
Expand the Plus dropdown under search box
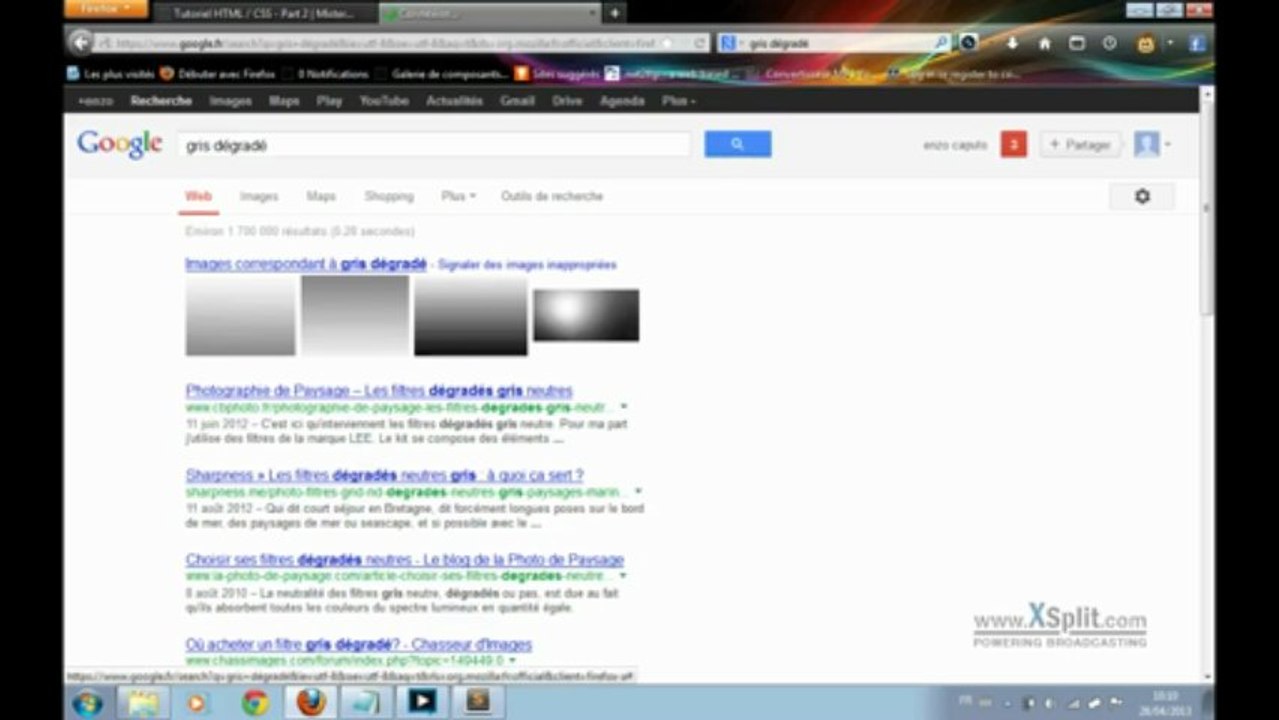tap(458, 196)
